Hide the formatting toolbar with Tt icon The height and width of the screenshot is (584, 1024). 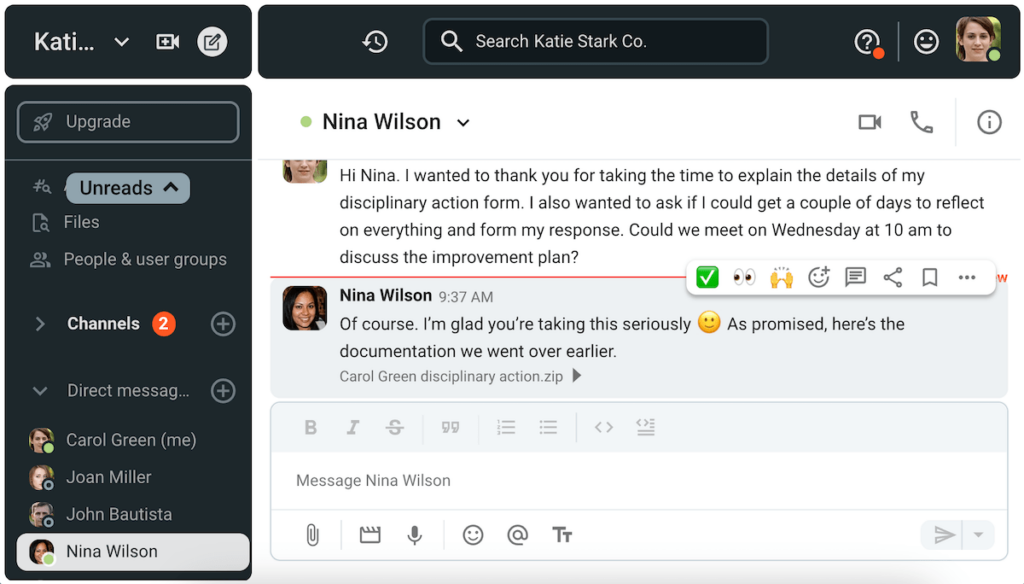(x=562, y=535)
